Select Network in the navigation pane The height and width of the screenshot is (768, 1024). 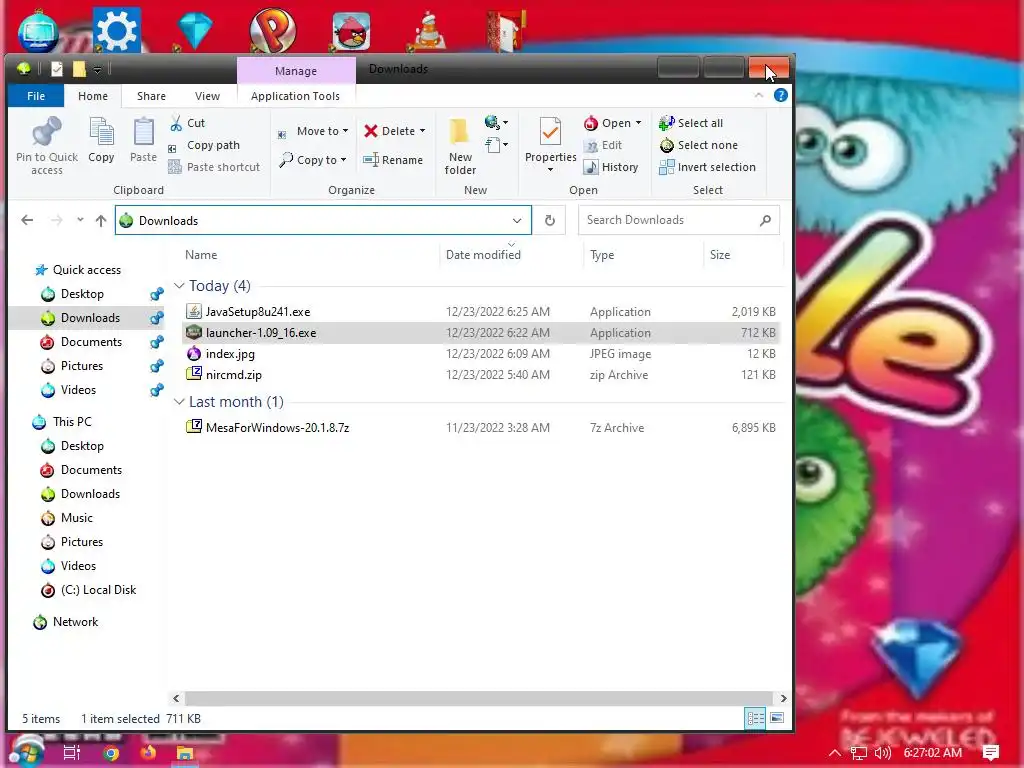click(76, 622)
